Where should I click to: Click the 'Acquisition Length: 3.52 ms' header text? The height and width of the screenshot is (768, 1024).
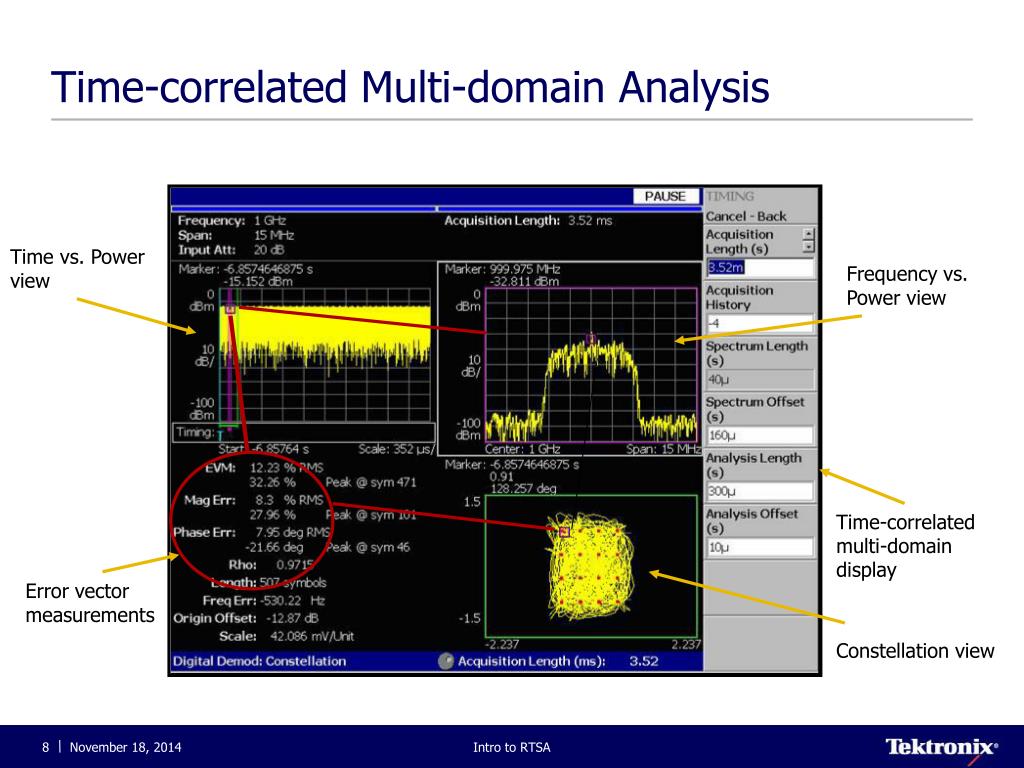528,221
